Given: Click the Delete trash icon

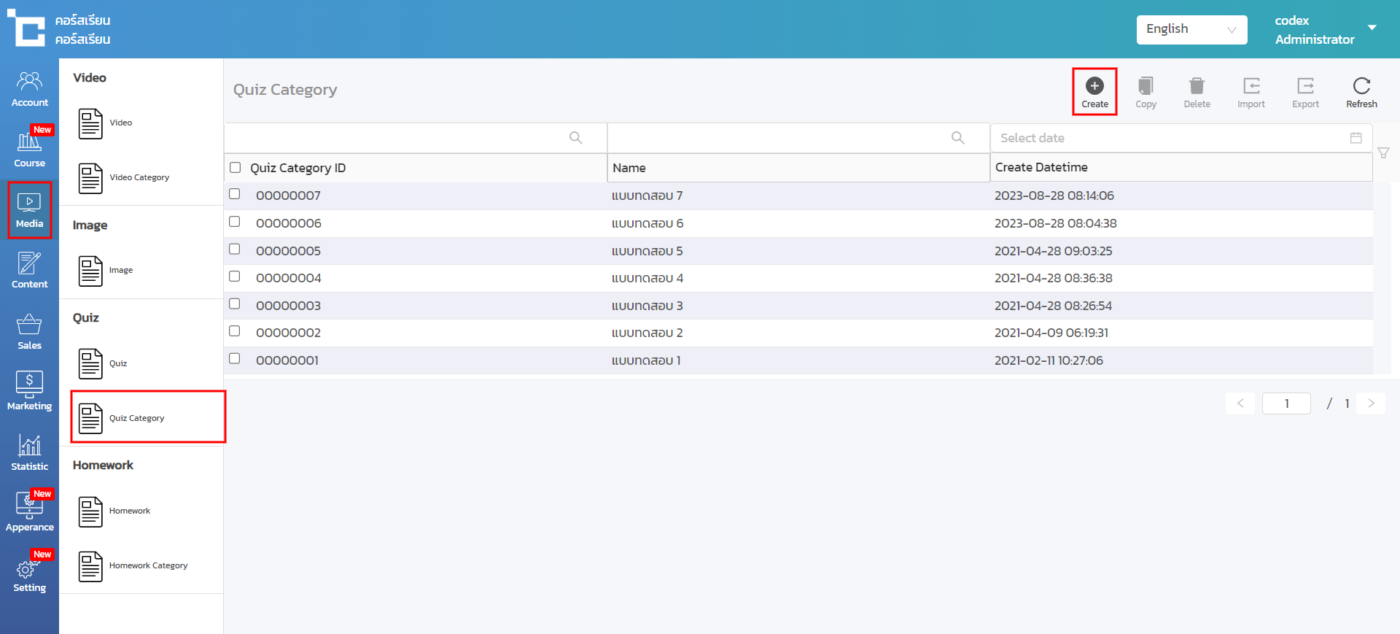Looking at the screenshot, I should (1197, 87).
